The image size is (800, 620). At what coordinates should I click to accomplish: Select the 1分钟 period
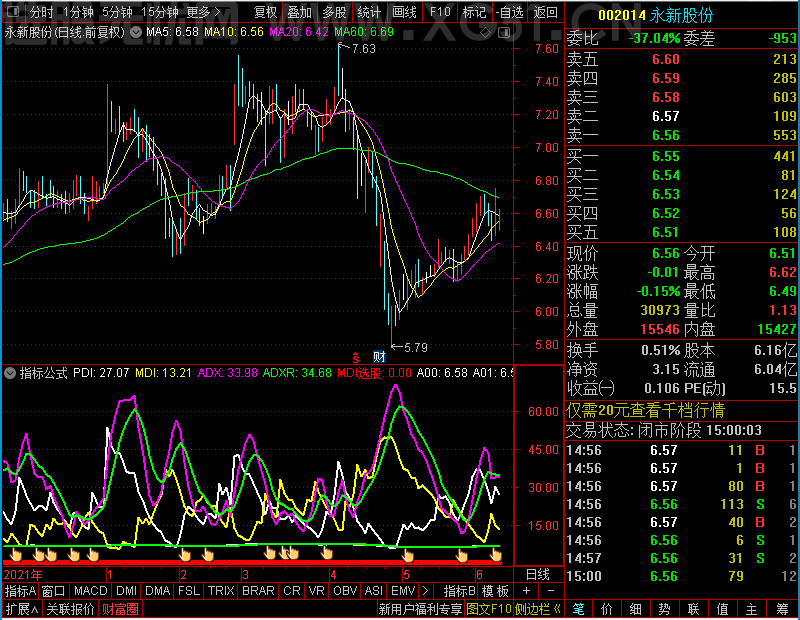click(x=78, y=12)
